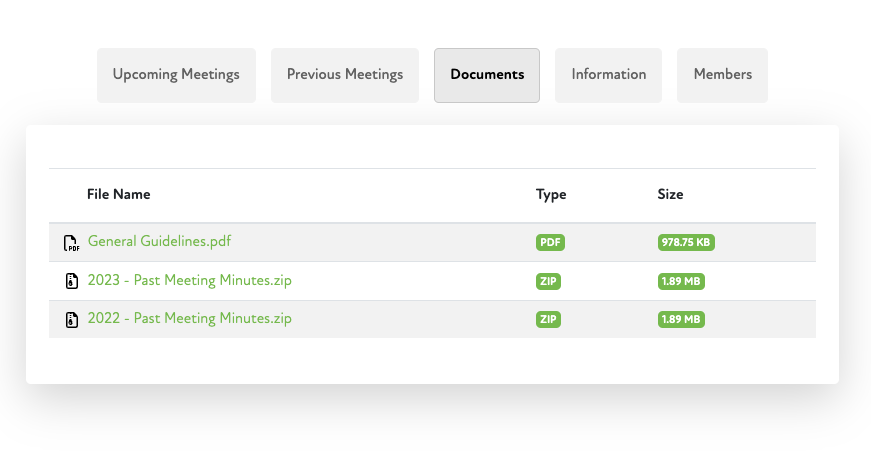Click the ZIP badge for 2022 minutes
The width and height of the screenshot is (871, 451).
pos(549,320)
